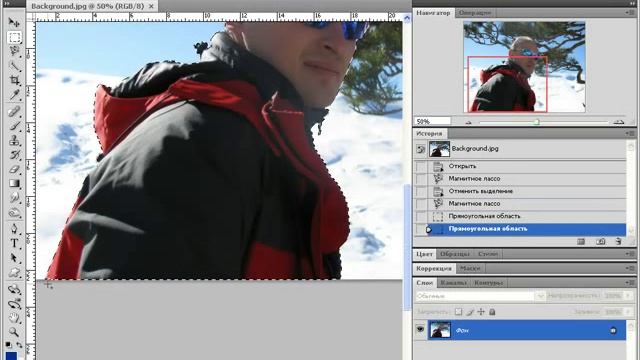Switch to the Операции tab

(x=474, y=13)
